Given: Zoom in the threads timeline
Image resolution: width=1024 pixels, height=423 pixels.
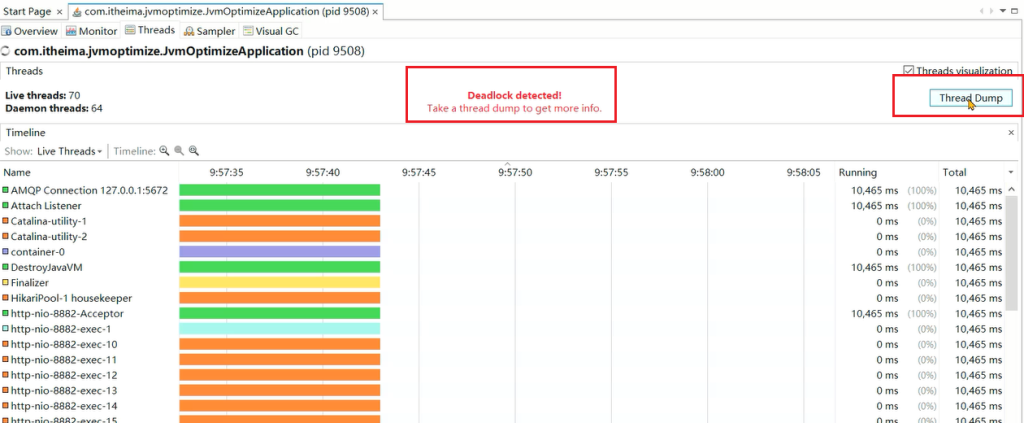Looking at the screenshot, I should (x=164, y=151).
